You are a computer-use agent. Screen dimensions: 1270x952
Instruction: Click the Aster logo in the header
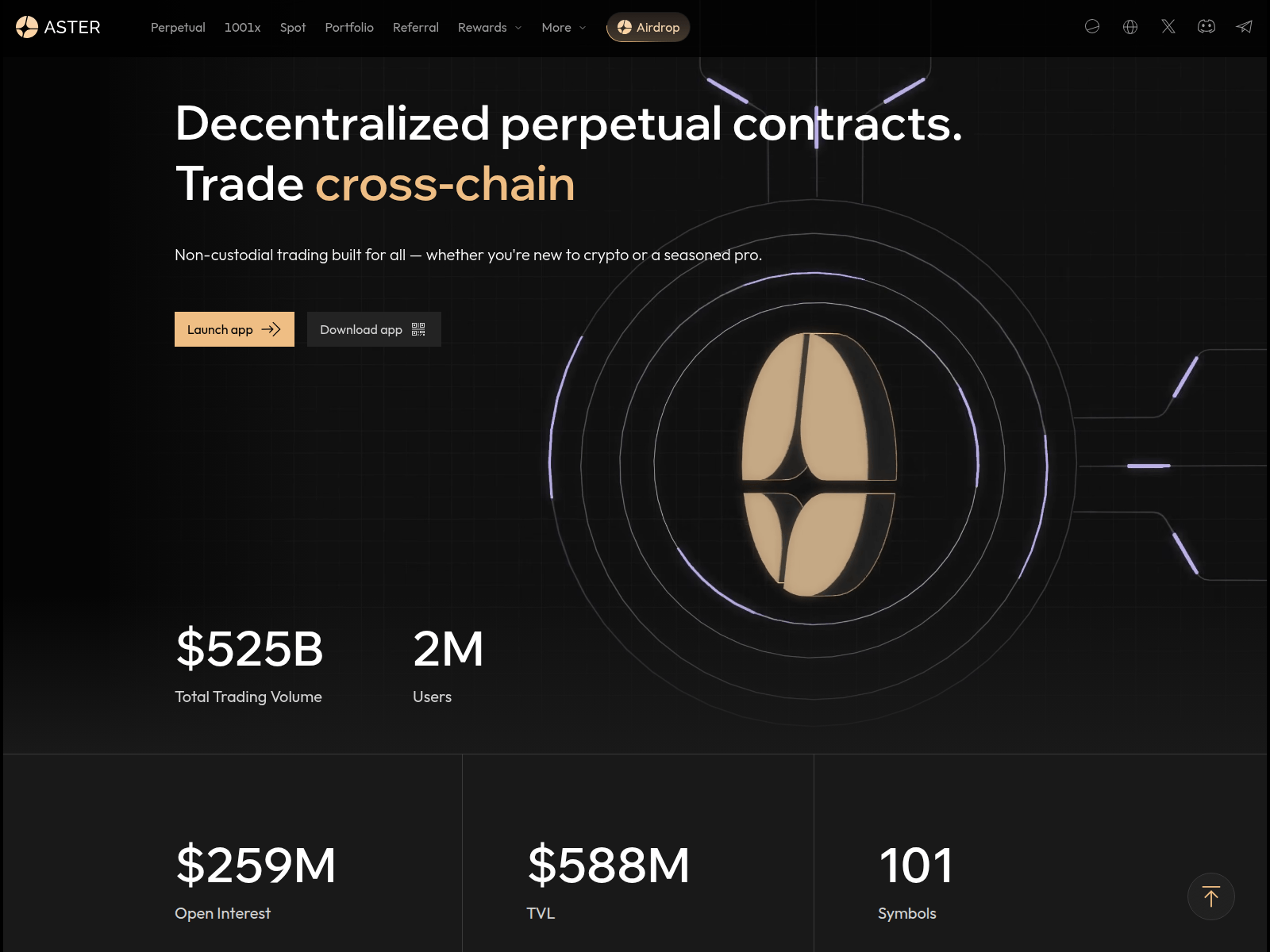coord(58,27)
